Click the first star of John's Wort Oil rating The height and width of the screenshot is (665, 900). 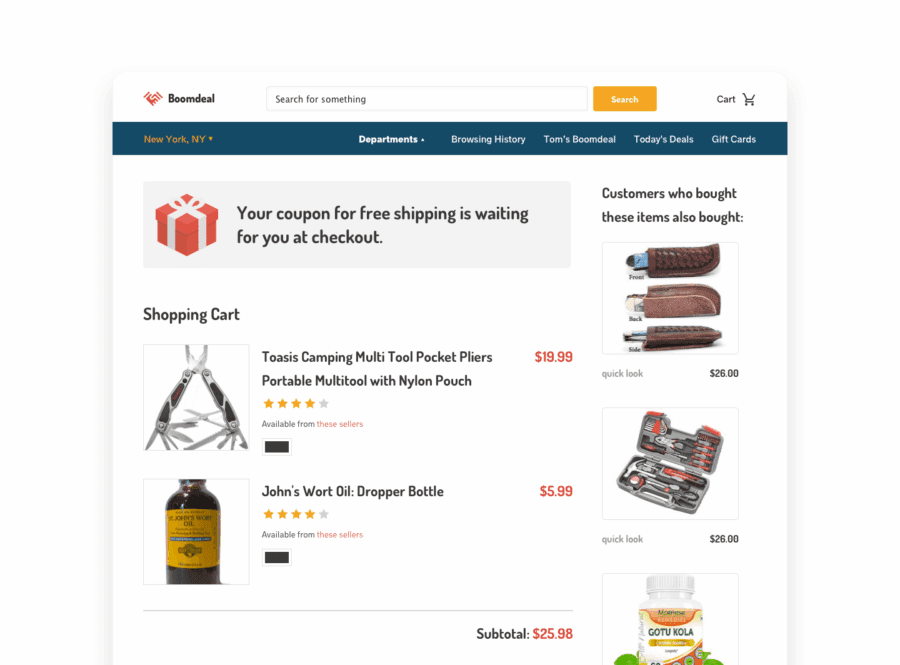point(268,514)
